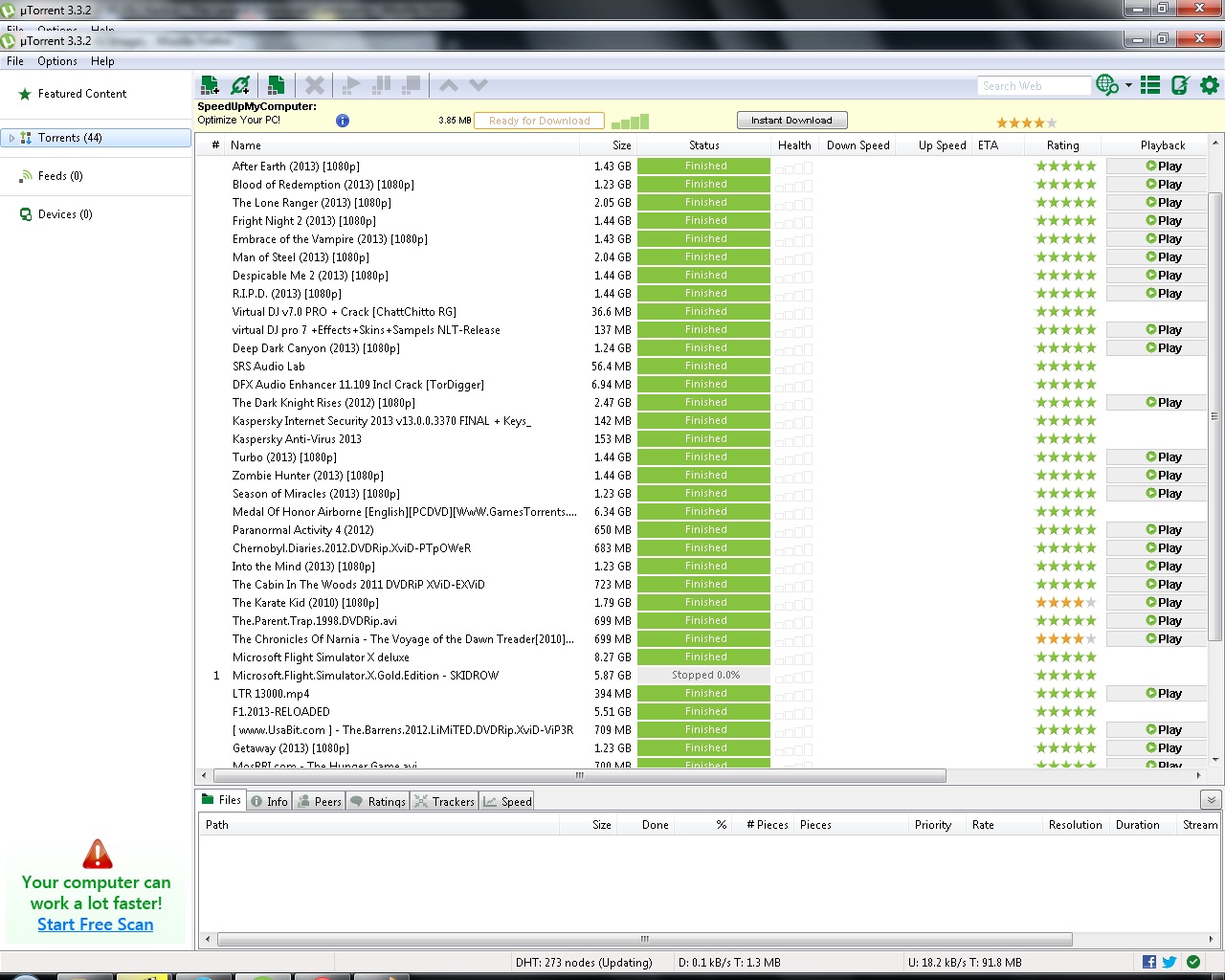Select the Files tab
1225x980 pixels.
pyautogui.click(x=221, y=800)
